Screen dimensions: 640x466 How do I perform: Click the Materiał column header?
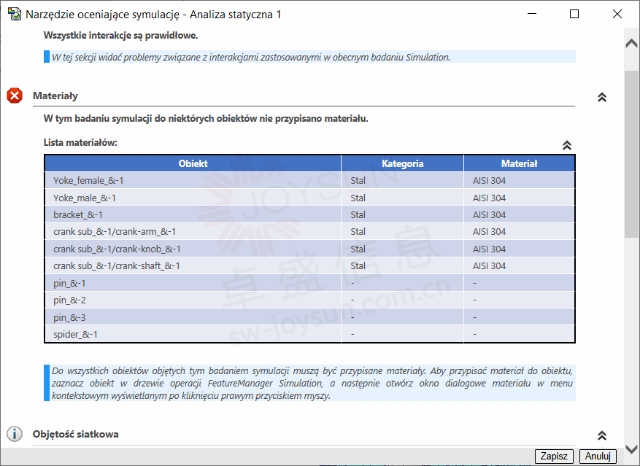pos(519,164)
